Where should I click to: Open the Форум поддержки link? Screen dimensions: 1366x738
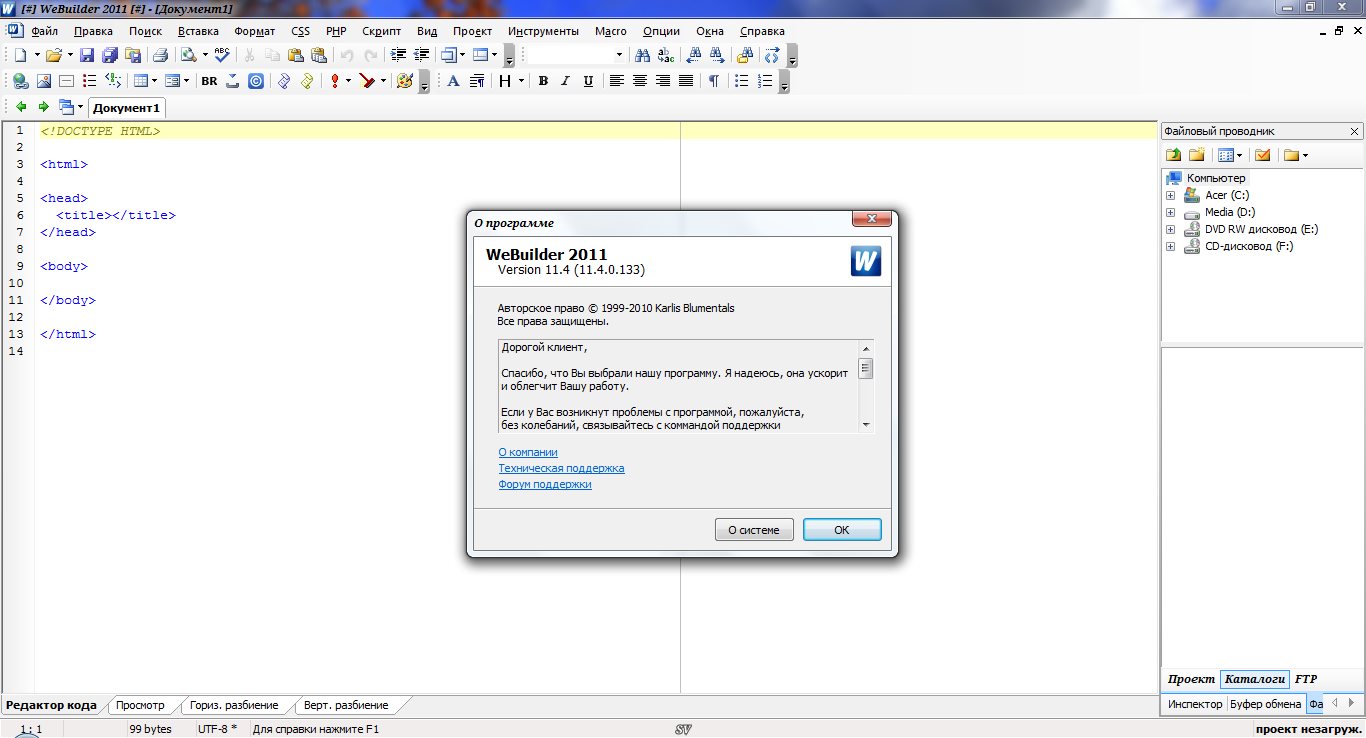click(x=545, y=484)
